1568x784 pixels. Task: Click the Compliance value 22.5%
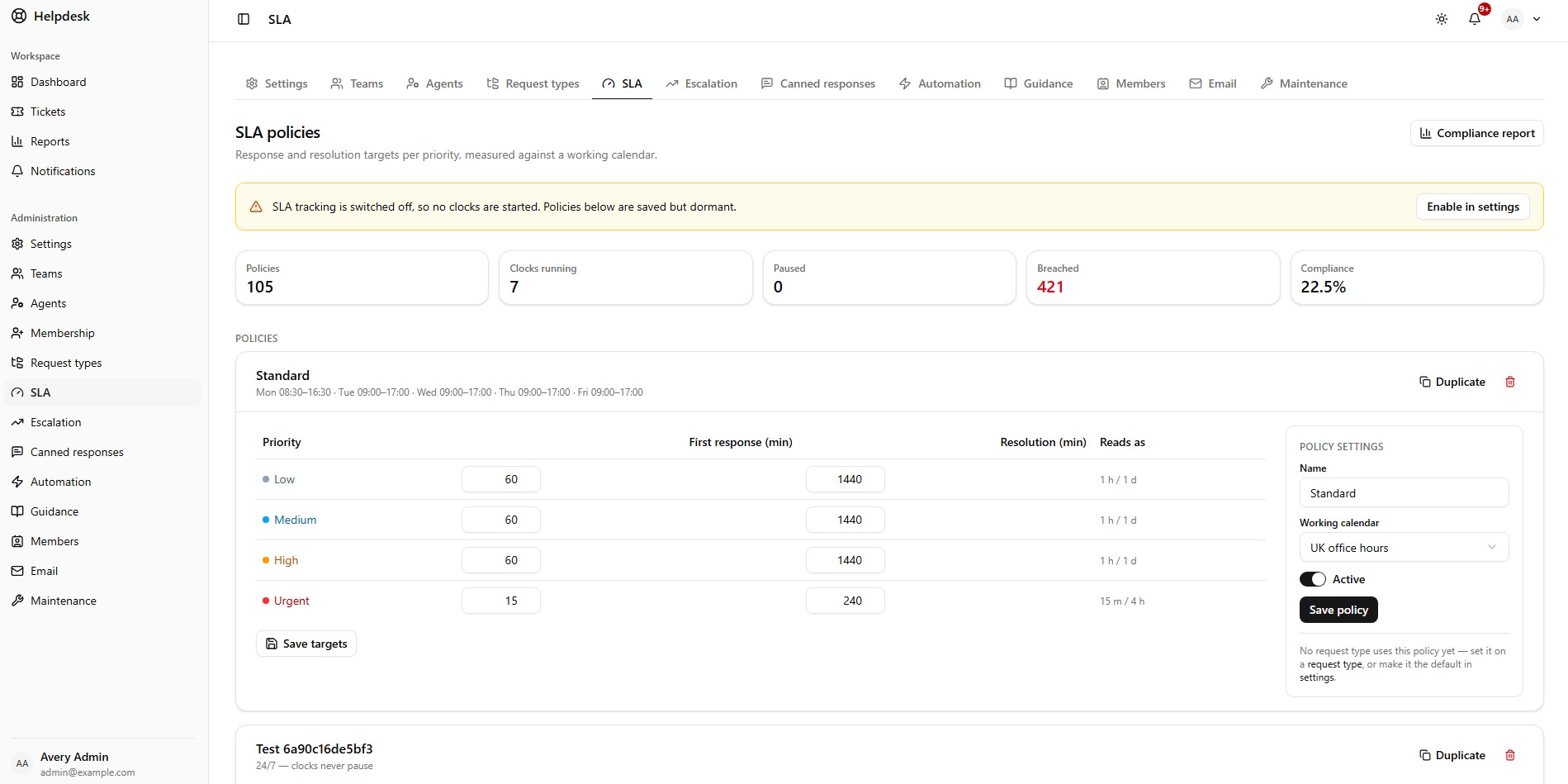[x=1323, y=287]
